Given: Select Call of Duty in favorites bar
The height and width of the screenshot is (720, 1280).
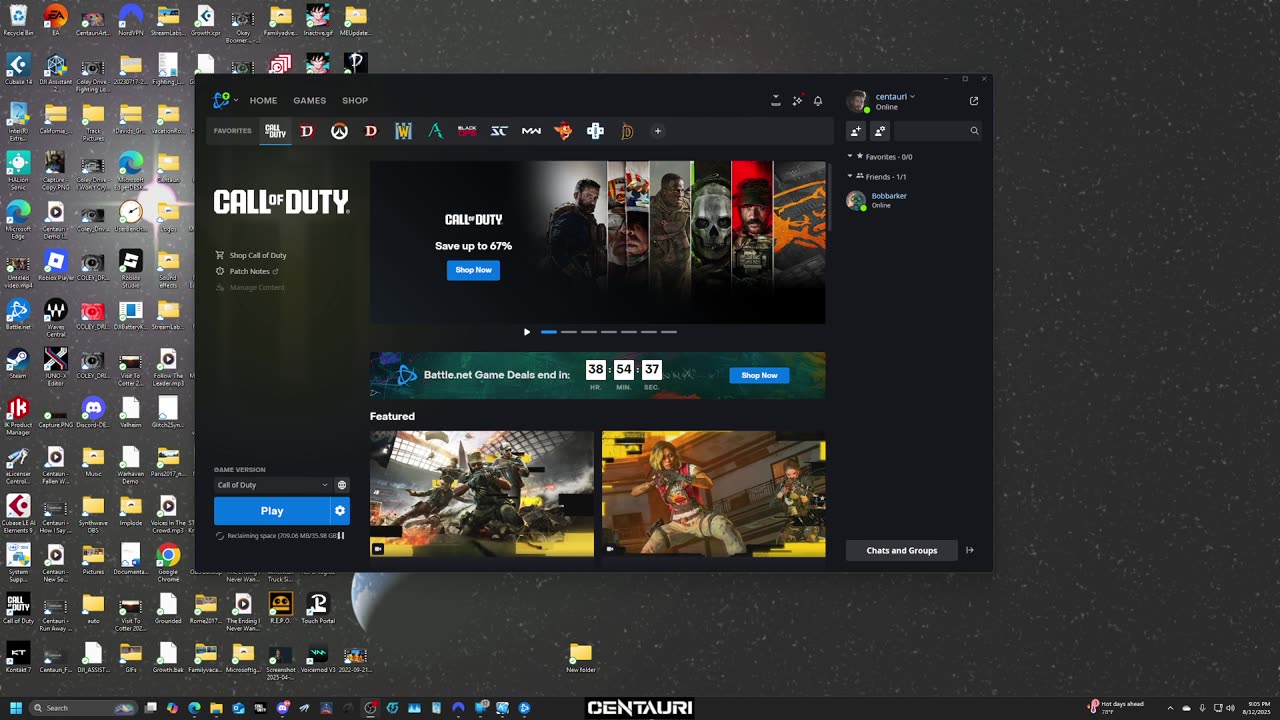Looking at the screenshot, I should [x=275, y=131].
